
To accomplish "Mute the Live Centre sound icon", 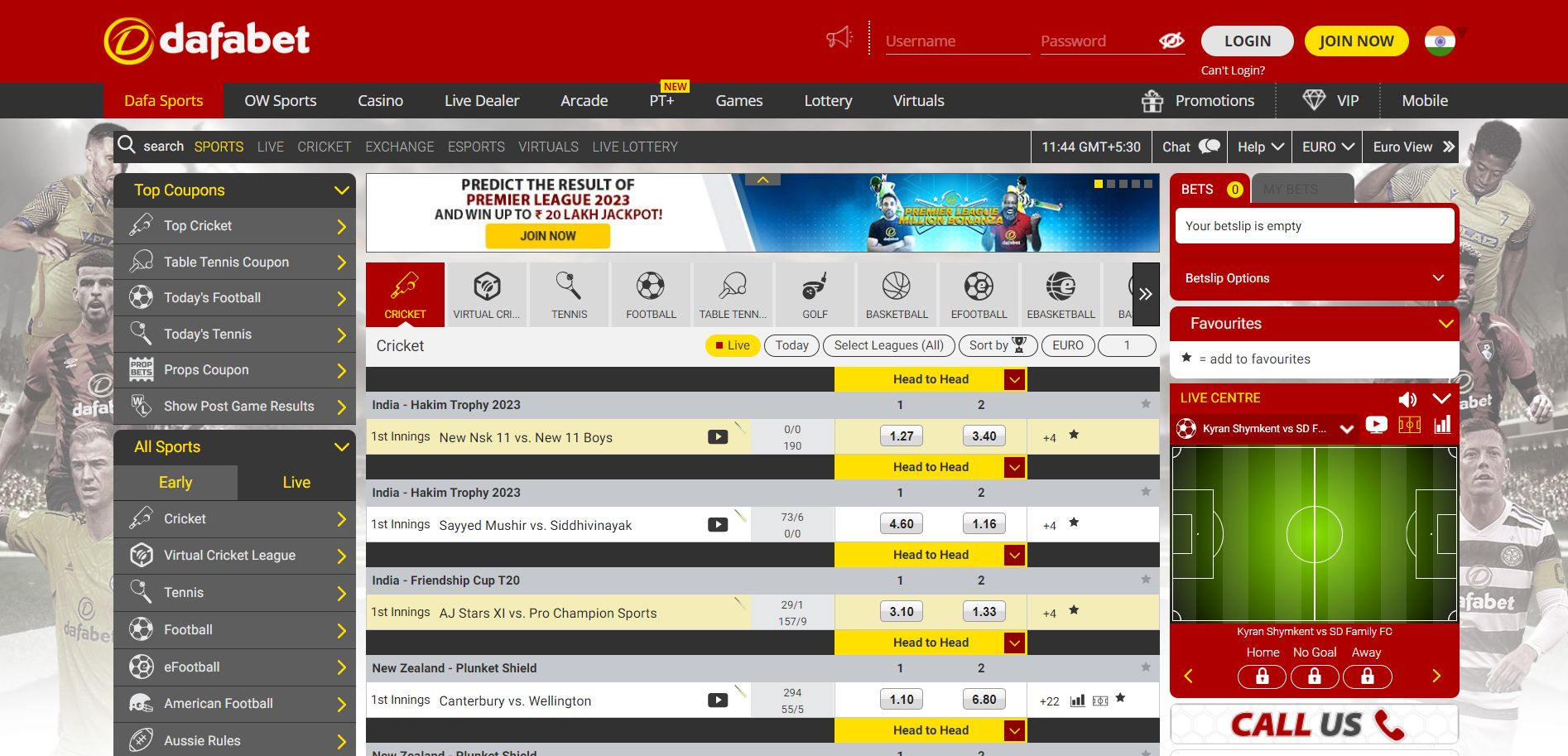I will tap(1407, 399).
